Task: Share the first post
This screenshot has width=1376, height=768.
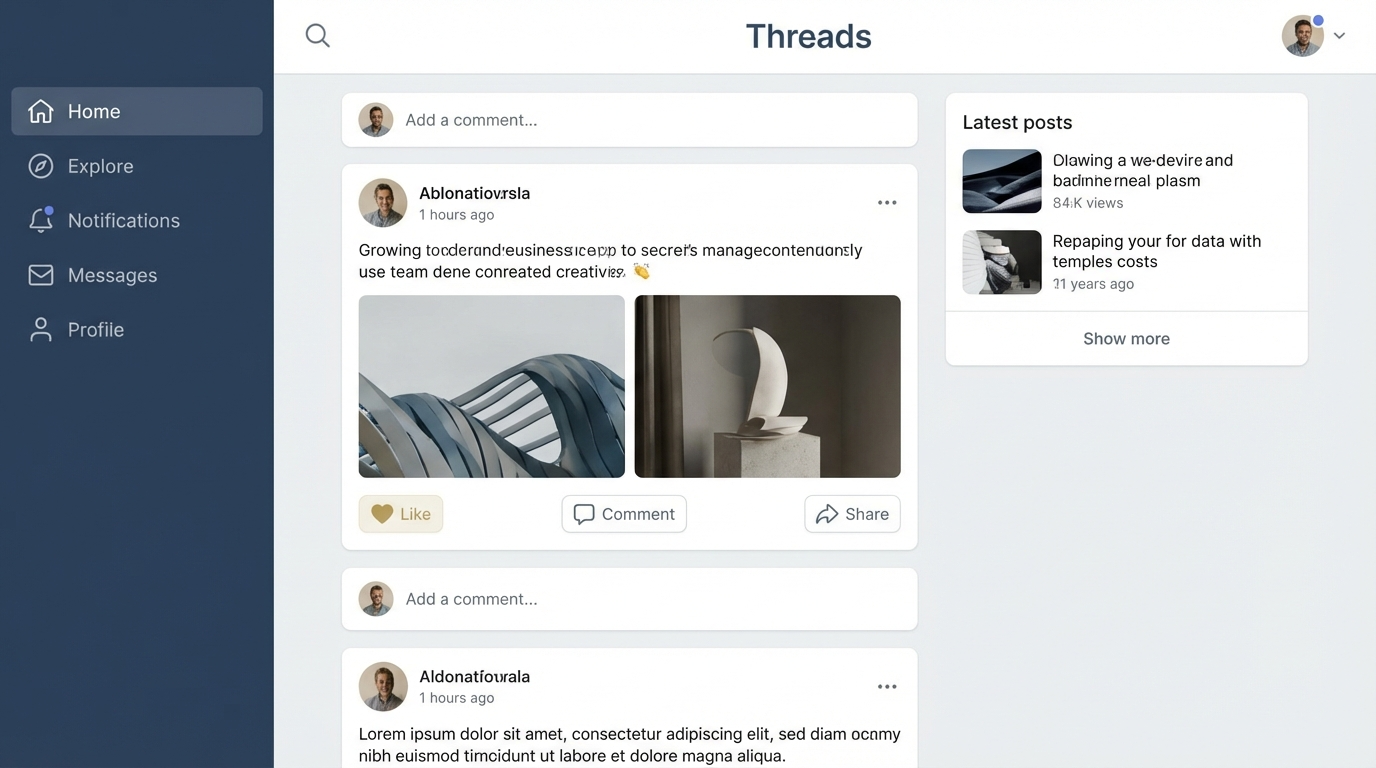Action: point(853,514)
